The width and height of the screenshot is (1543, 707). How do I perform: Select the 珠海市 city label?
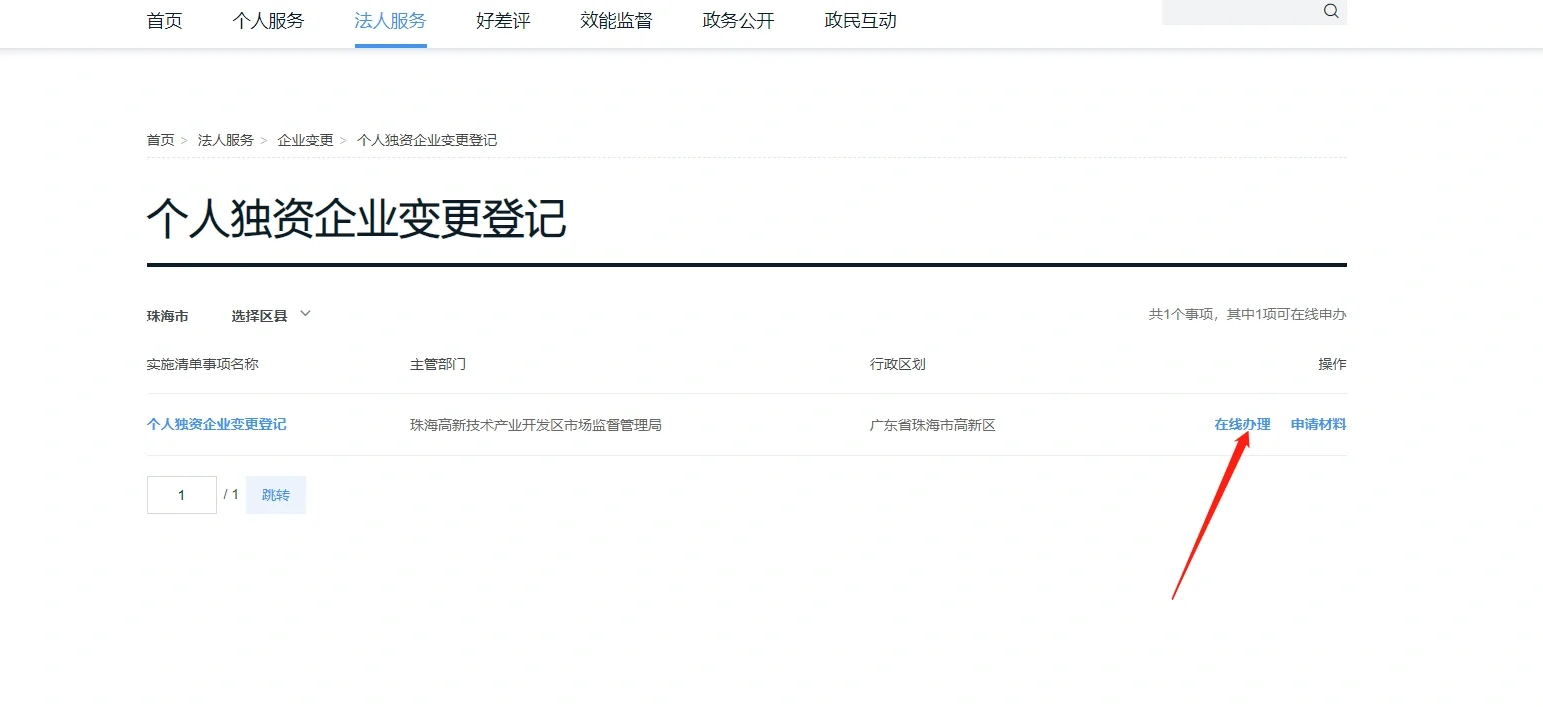(167, 316)
